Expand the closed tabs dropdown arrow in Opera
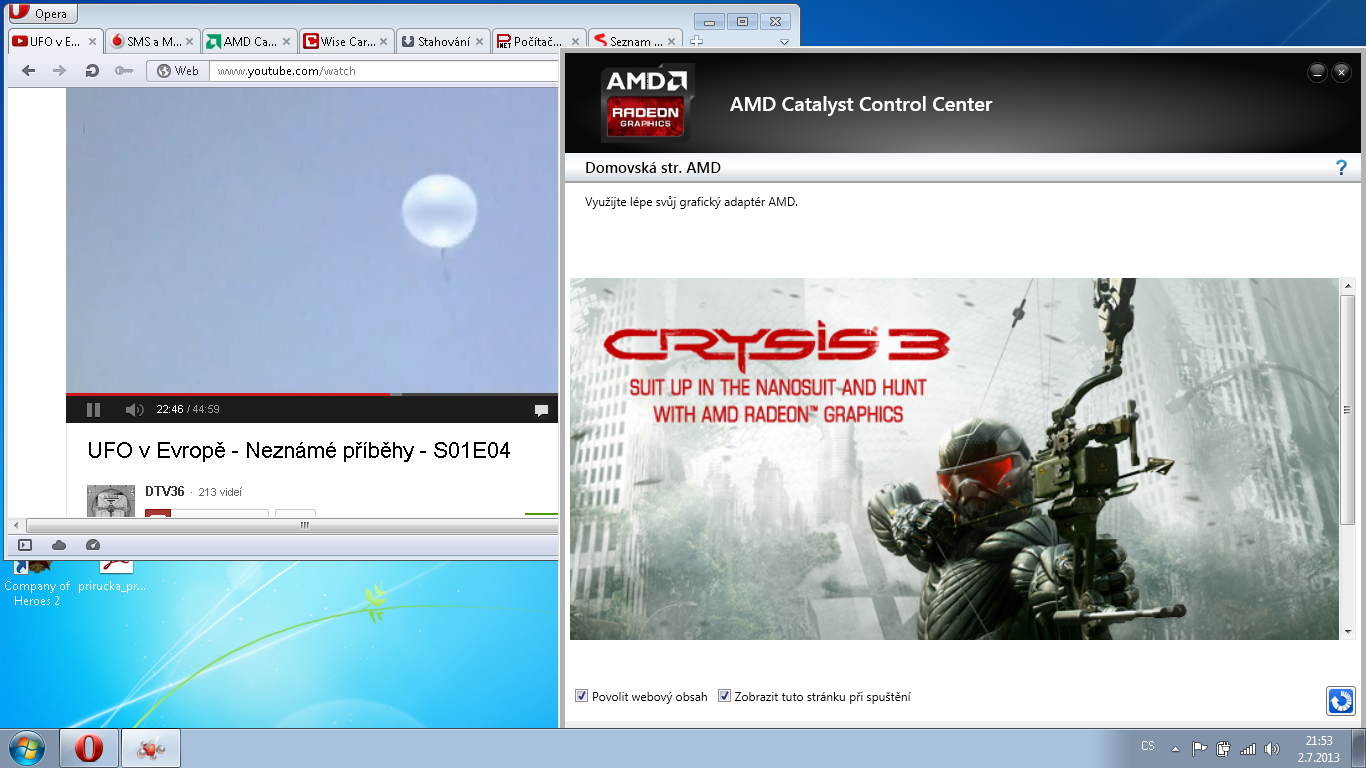The height and width of the screenshot is (768, 1366). pyautogui.click(x=785, y=42)
